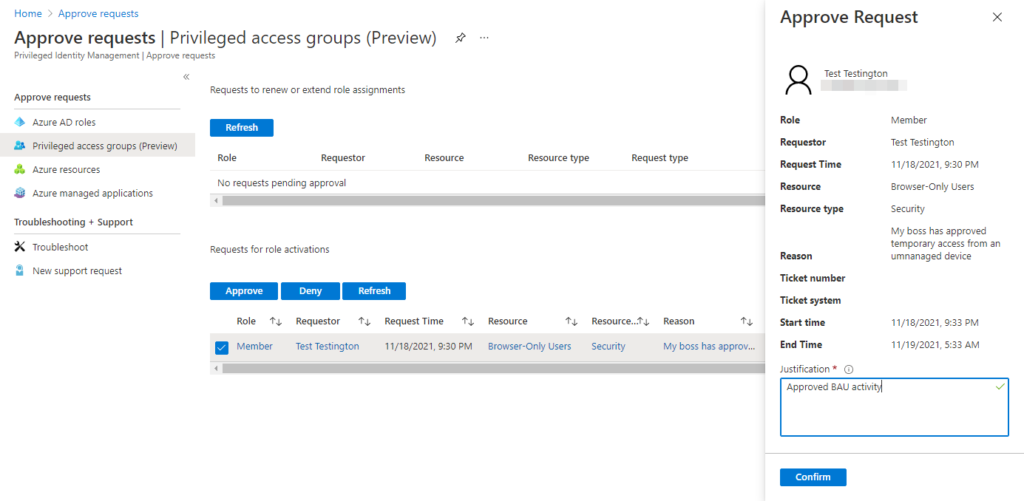The image size is (1024, 501).
Task: Sort activations by Reason column
Action: (x=746, y=321)
